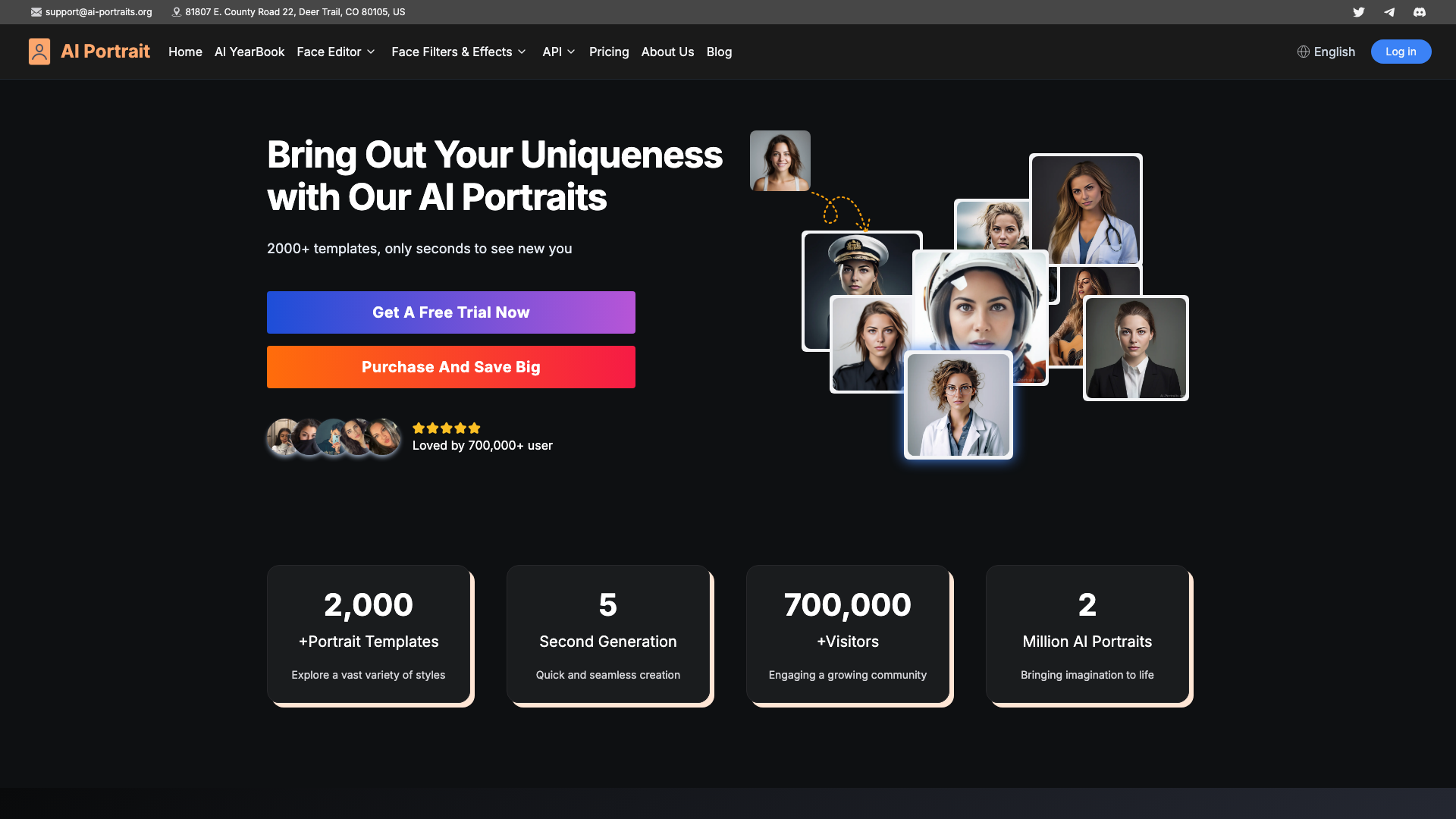Click '2000+ templates, only seconds' subtitle
This screenshot has width=1456, height=819.
point(419,249)
